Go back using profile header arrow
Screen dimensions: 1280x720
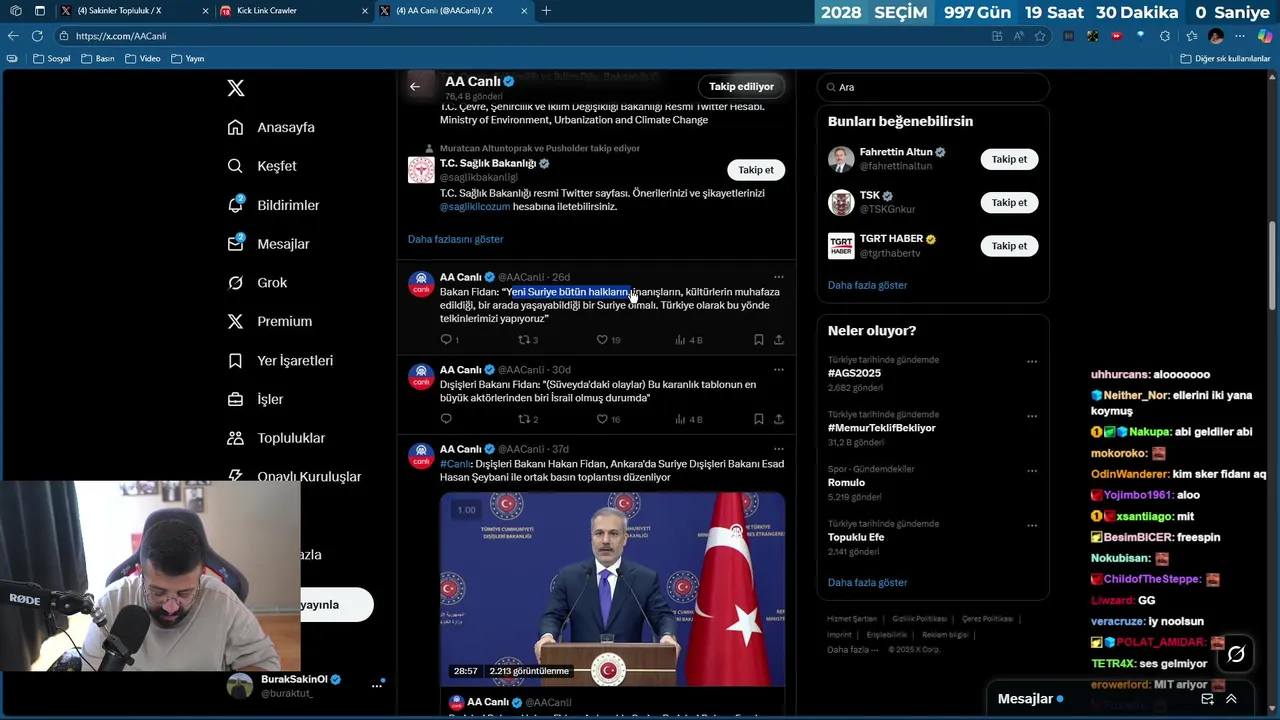pyautogui.click(x=415, y=86)
